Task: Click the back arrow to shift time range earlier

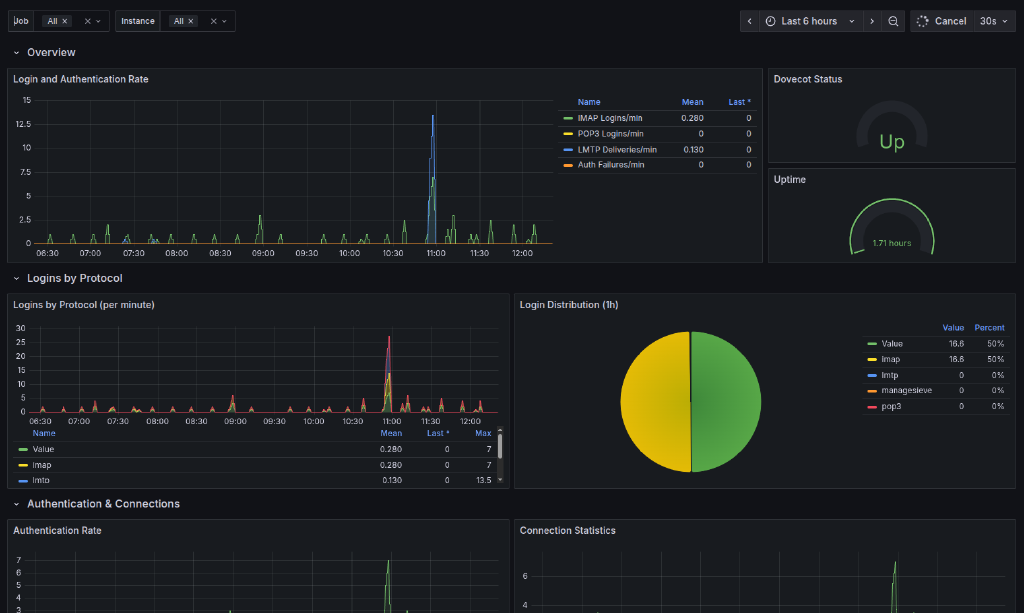Action: point(750,21)
